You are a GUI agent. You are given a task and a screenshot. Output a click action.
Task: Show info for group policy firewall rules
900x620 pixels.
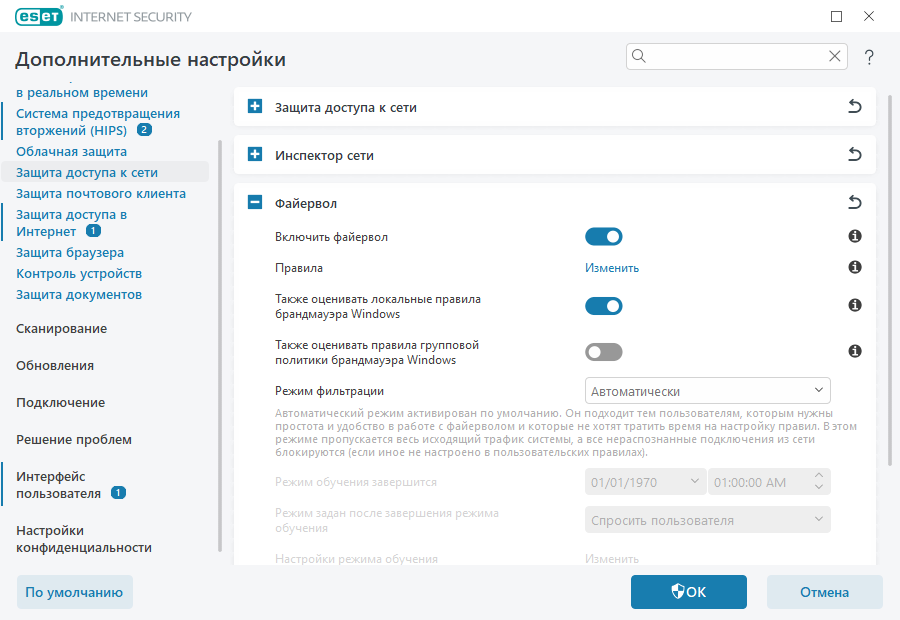pyautogui.click(x=855, y=351)
